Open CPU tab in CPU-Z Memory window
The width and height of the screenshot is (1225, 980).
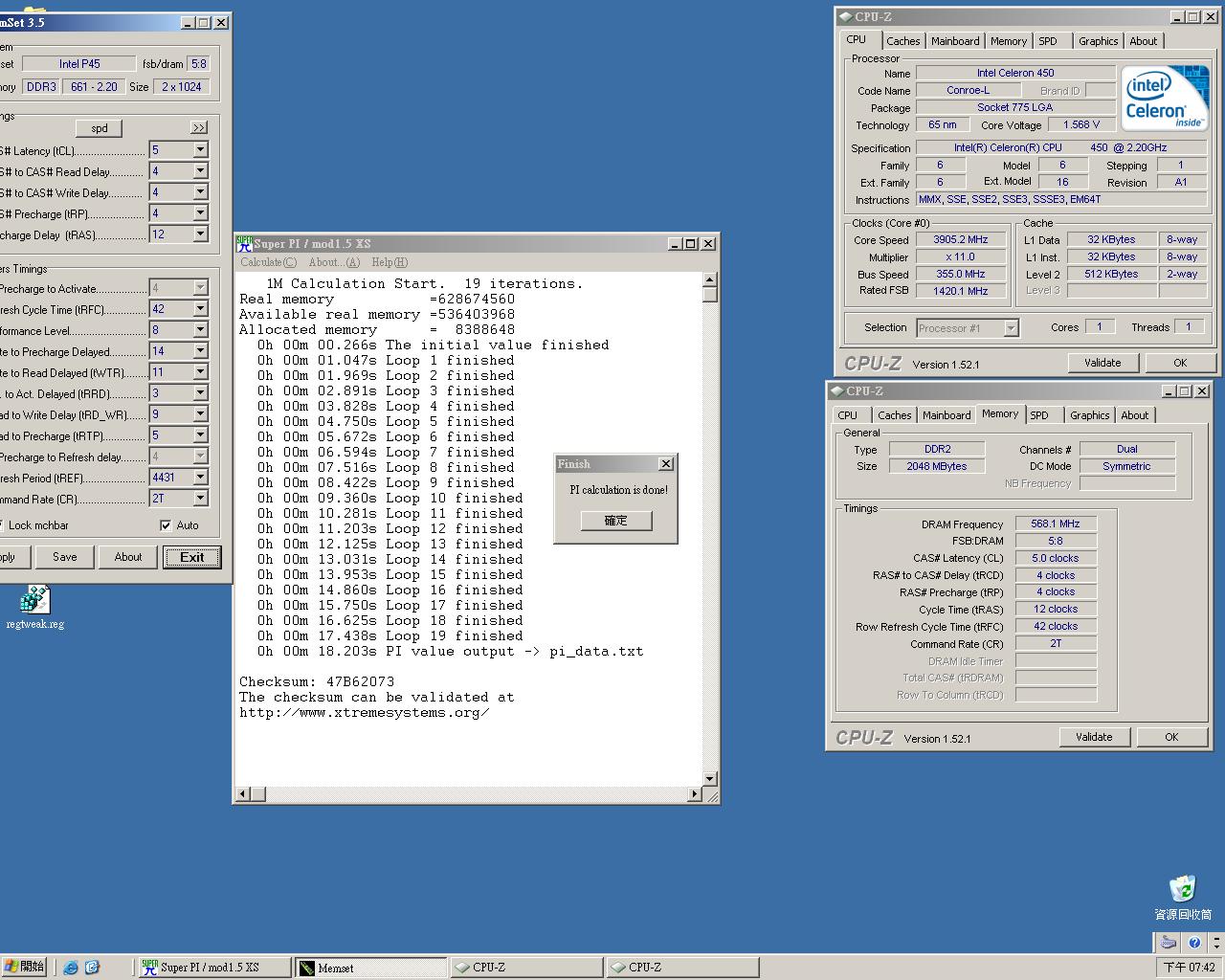click(x=848, y=415)
